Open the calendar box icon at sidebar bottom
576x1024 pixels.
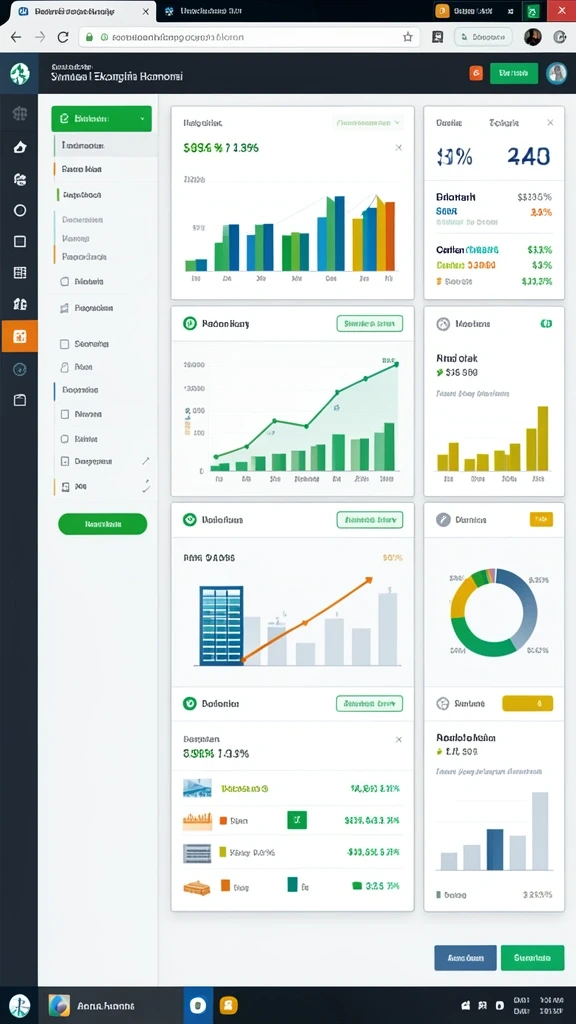20,400
